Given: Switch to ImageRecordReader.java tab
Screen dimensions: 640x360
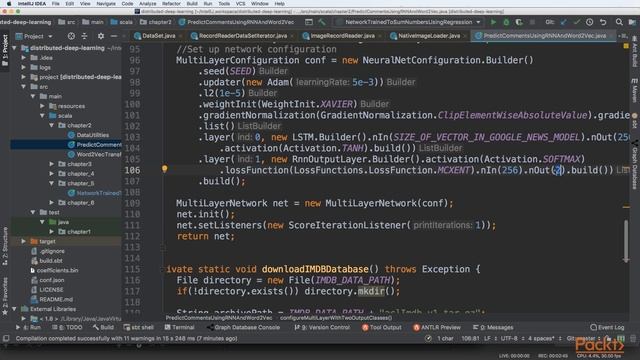Looking at the screenshot, I should (342, 36).
